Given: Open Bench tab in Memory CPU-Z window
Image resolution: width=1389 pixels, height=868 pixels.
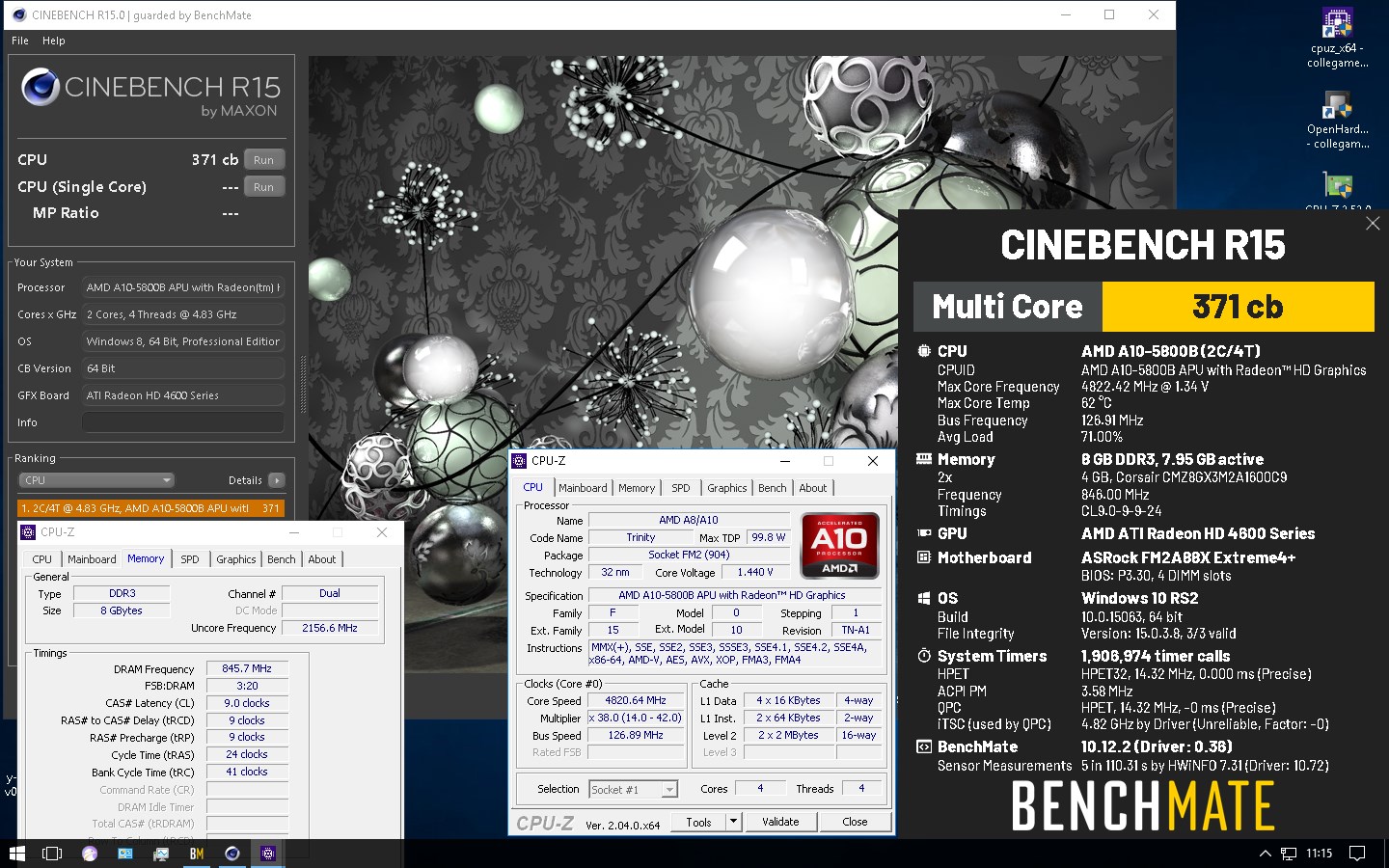Looking at the screenshot, I should 282,559.
